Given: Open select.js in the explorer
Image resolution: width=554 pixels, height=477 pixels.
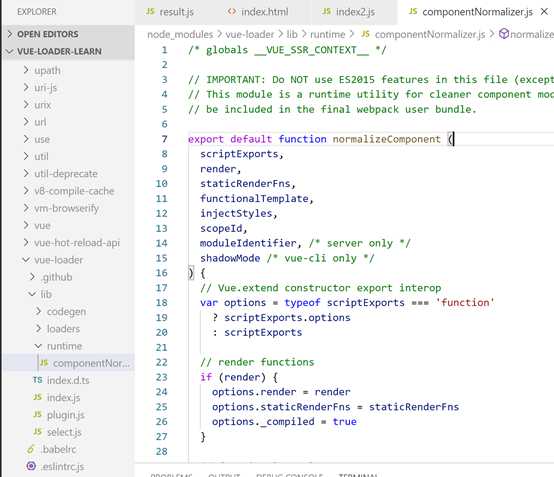Looking at the screenshot, I should click(x=64, y=432).
